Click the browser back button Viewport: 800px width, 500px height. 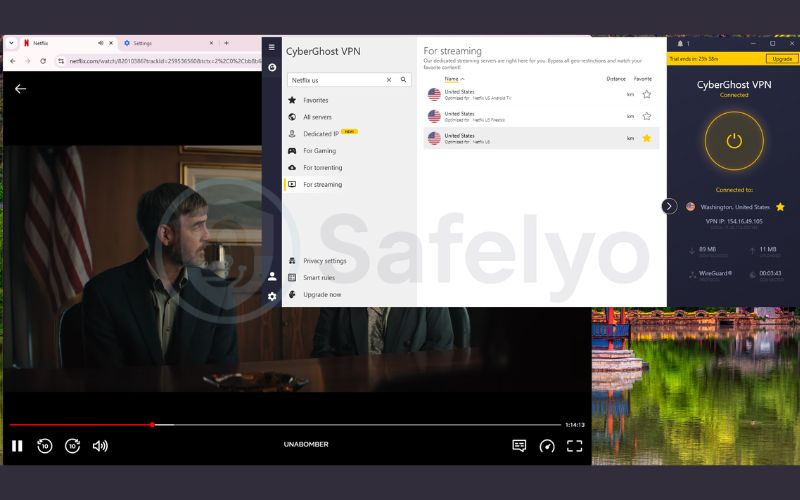[x=13, y=61]
